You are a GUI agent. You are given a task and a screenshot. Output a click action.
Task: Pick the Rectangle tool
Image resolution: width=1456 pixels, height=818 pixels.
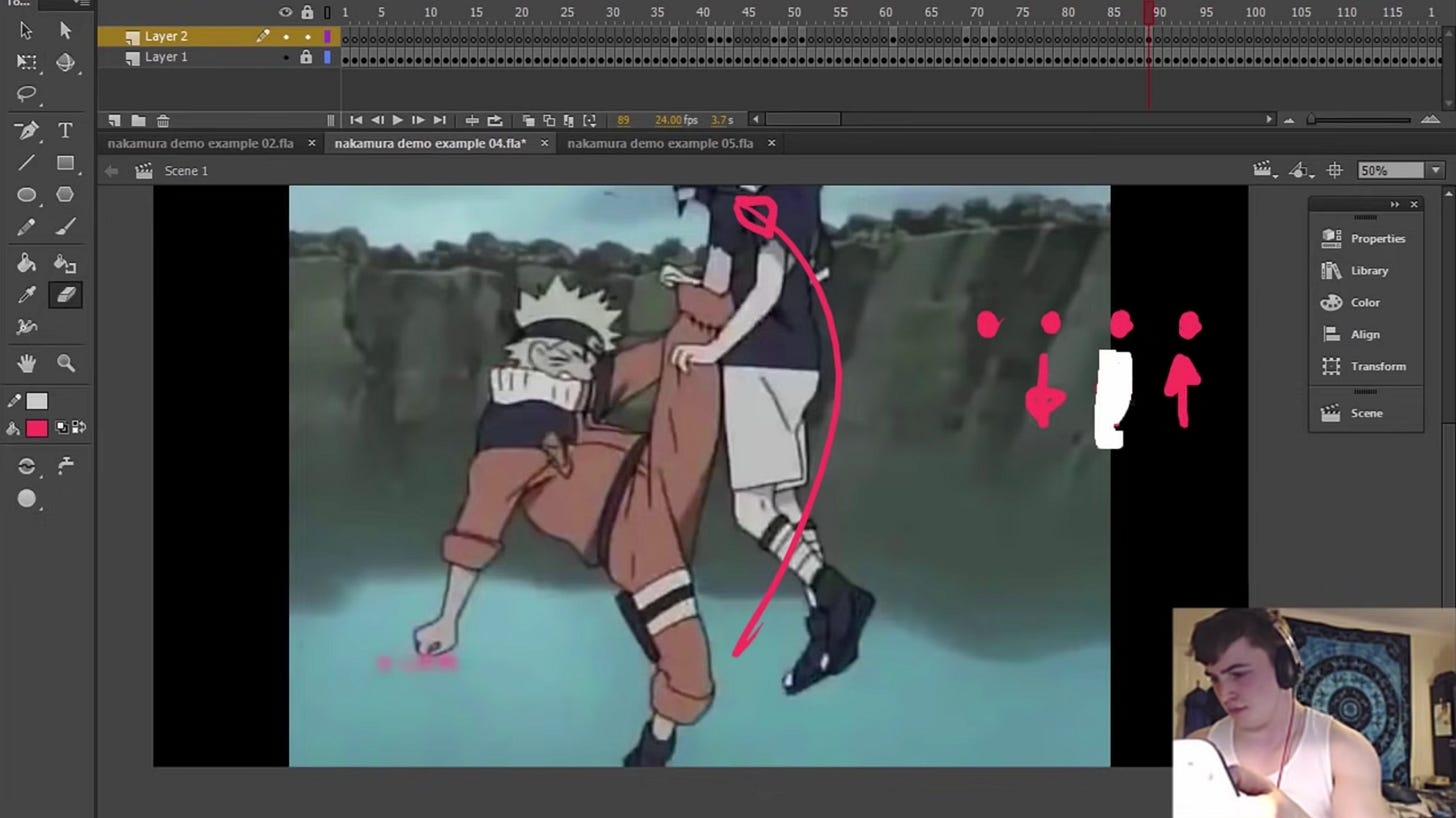[x=65, y=162]
